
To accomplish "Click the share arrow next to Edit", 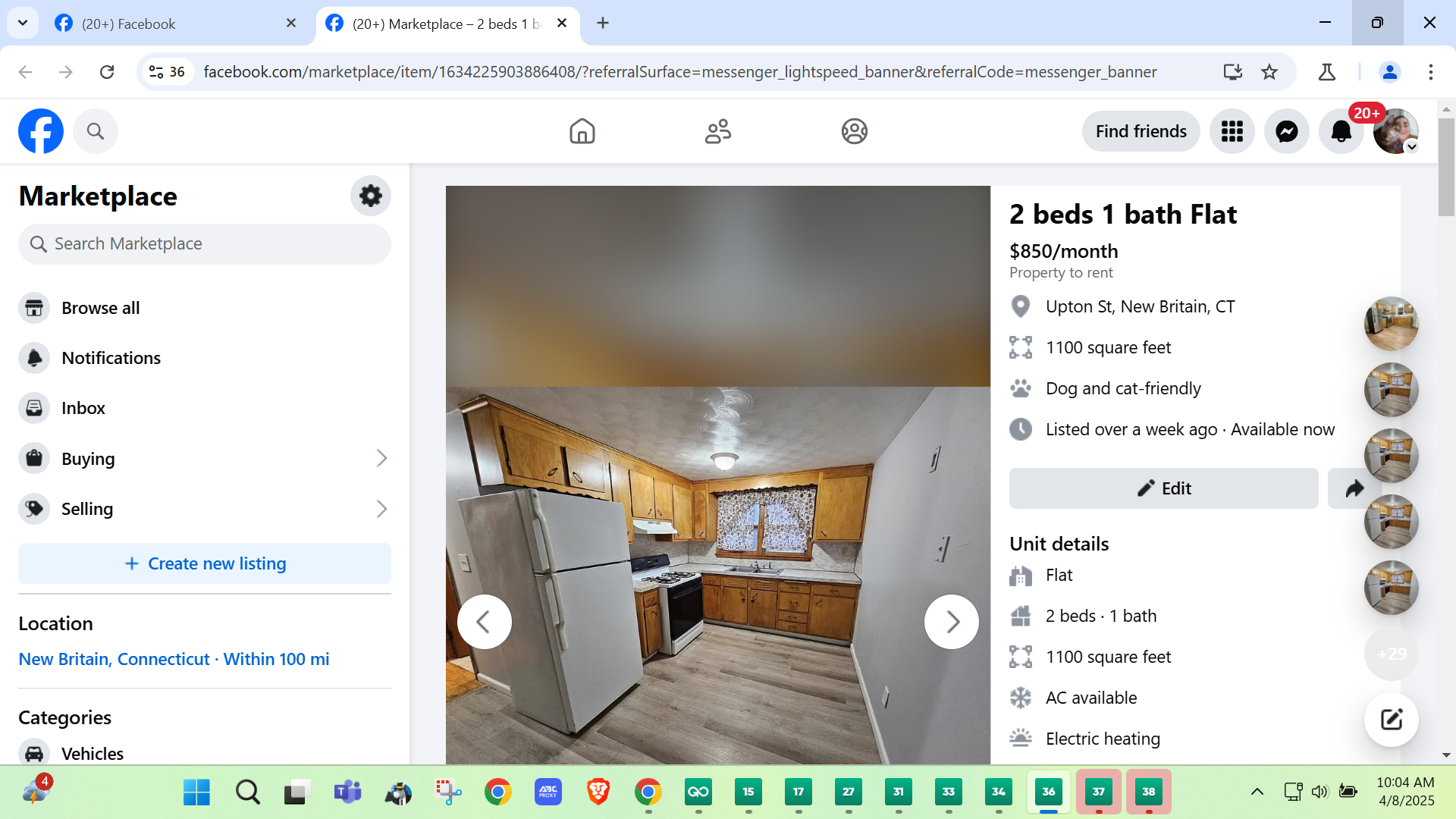I will click(x=1354, y=488).
